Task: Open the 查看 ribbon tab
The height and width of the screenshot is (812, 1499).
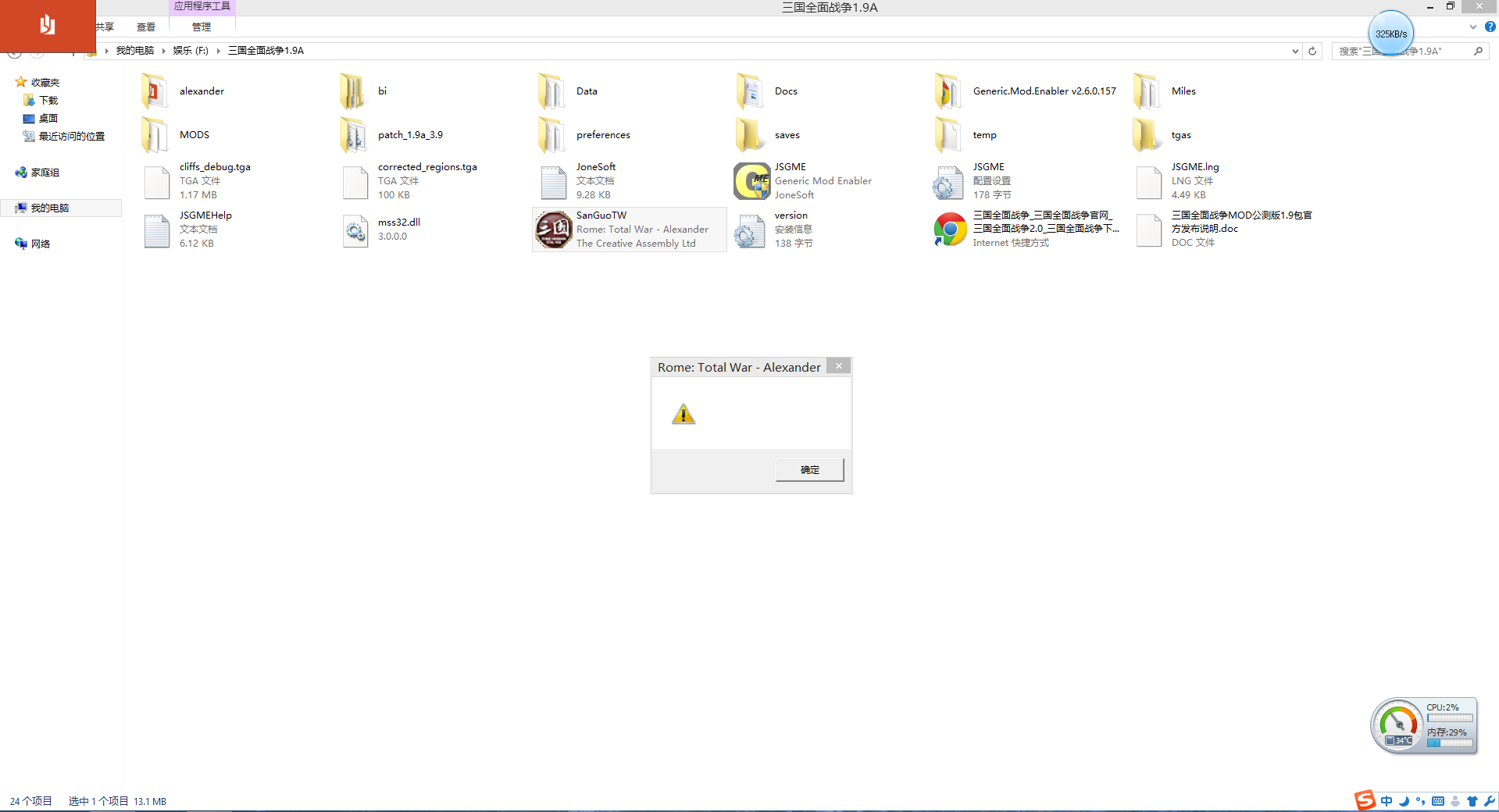Action: point(146,27)
